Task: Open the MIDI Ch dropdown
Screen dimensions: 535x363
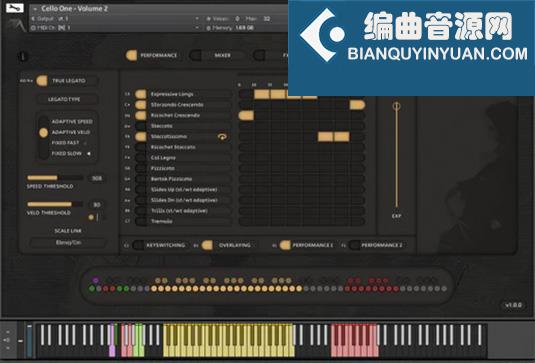Action: (x=197, y=28)
